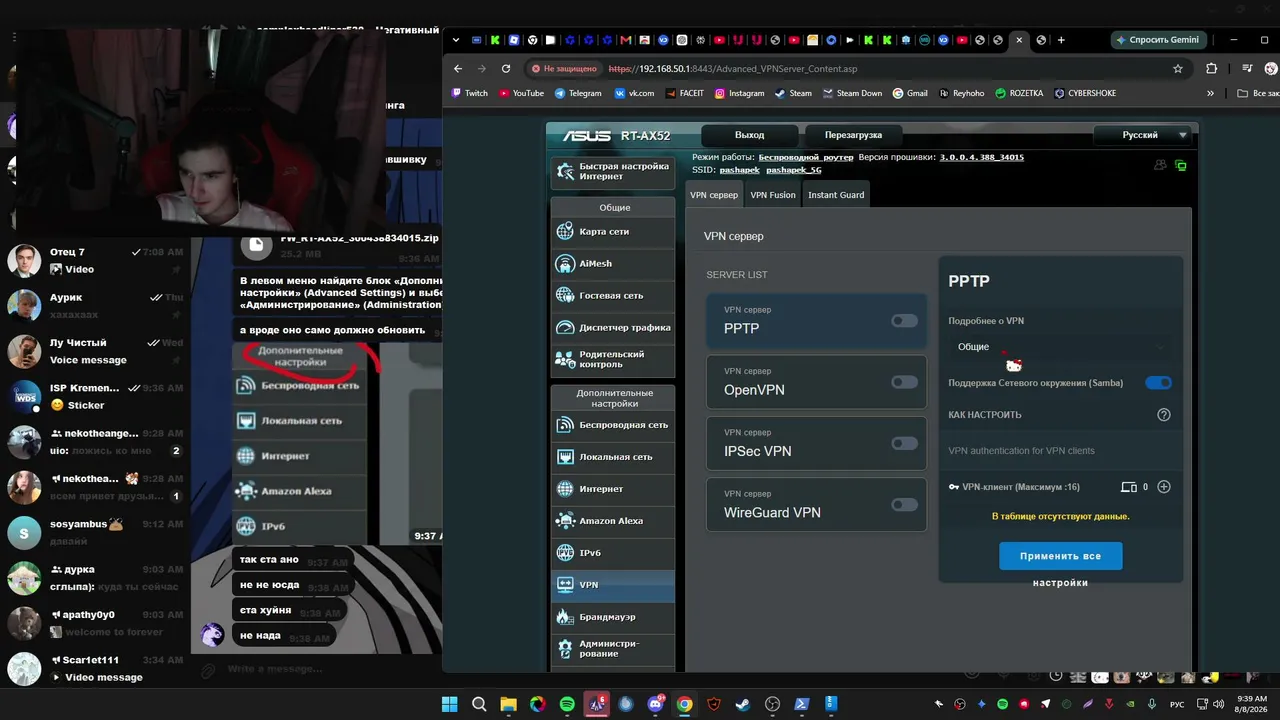Open the Guest Network (Гостевая сеть) icon

coord(564,296)
